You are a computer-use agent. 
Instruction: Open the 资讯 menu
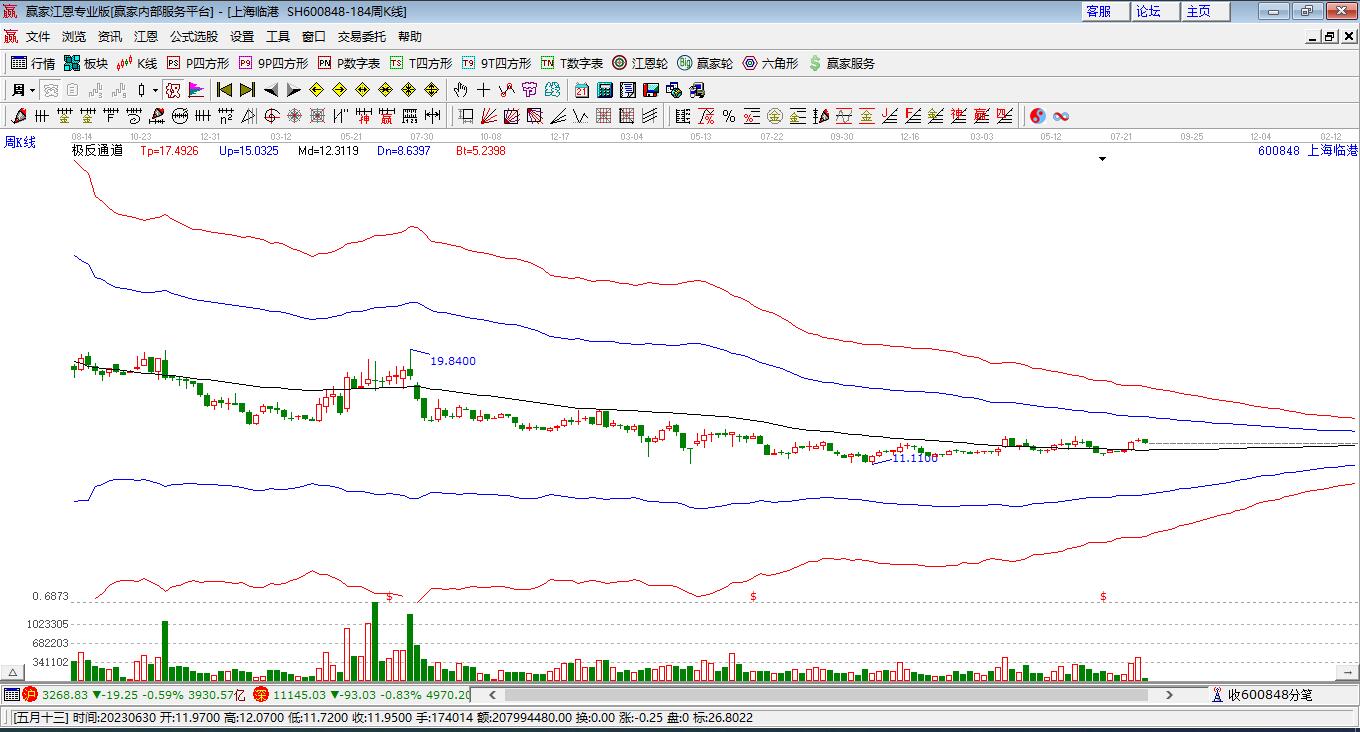110,36
